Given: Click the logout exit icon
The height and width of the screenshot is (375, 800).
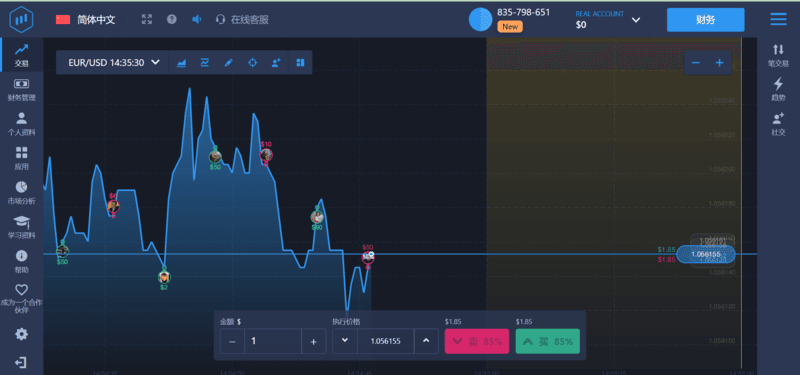Looking at the screenshot, I should (x=21, y=363).
